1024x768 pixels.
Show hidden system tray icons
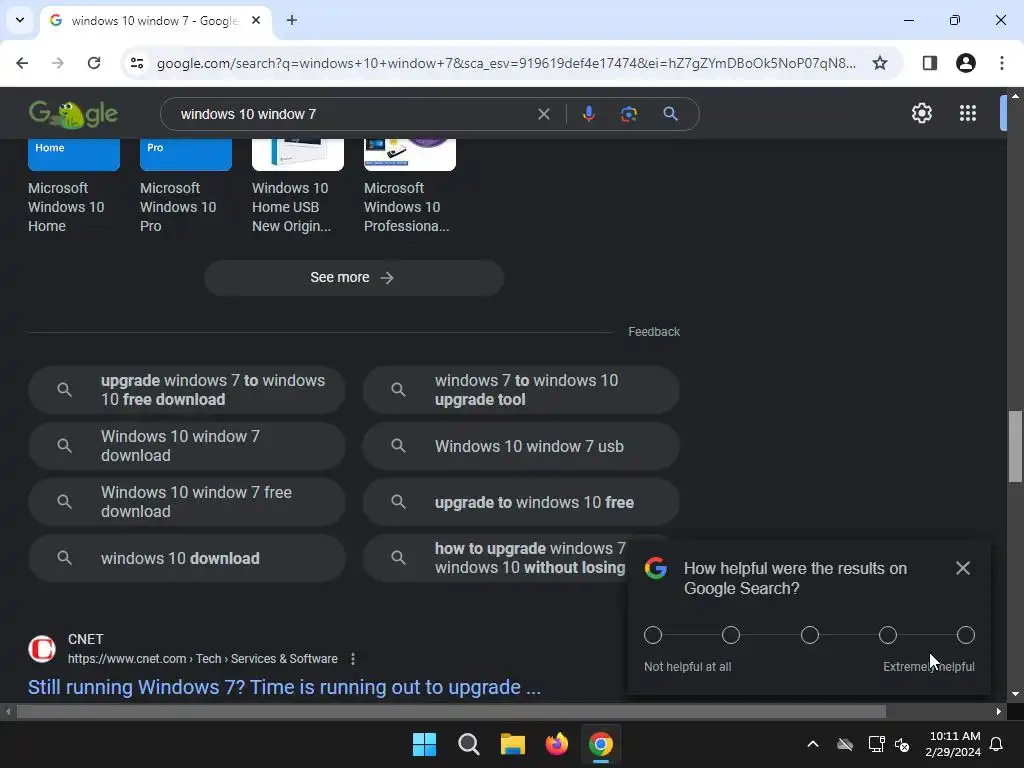(x=813, y=744)
